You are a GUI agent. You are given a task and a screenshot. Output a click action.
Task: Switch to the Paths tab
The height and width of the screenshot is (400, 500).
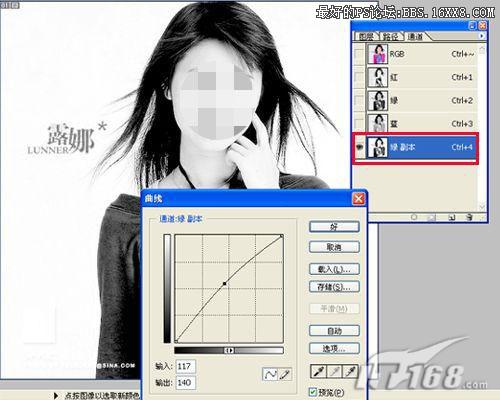point(391,36)
